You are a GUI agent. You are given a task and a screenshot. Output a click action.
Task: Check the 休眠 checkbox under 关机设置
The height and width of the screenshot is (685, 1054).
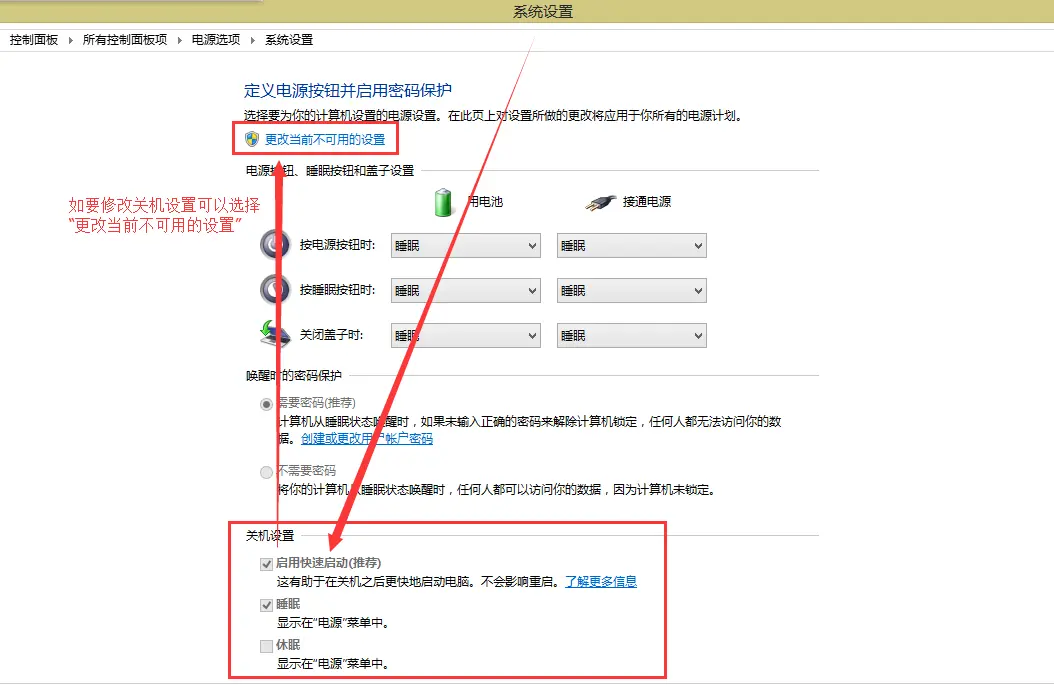(266, 645)
